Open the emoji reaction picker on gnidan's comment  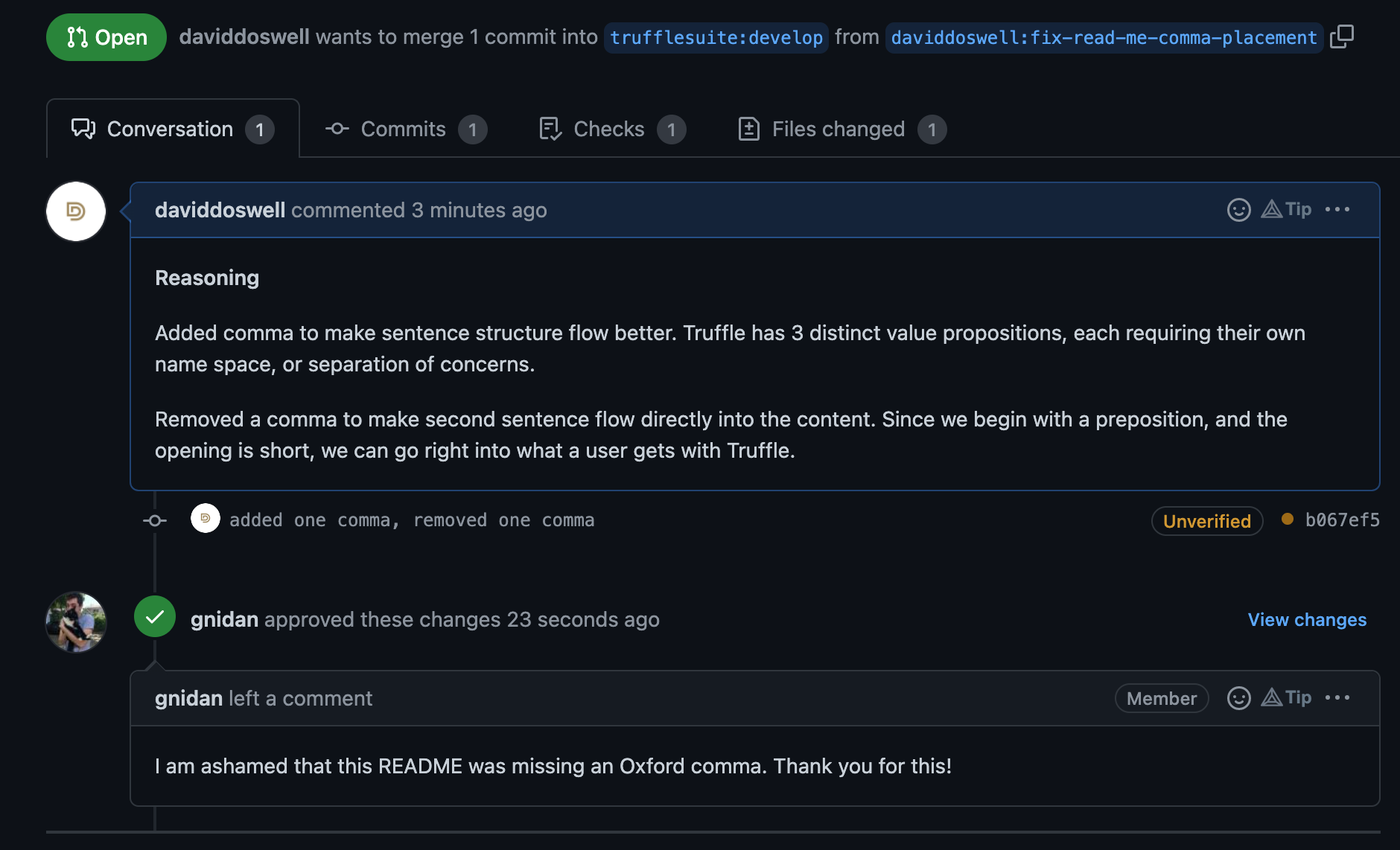click(x=1238, y=698)
